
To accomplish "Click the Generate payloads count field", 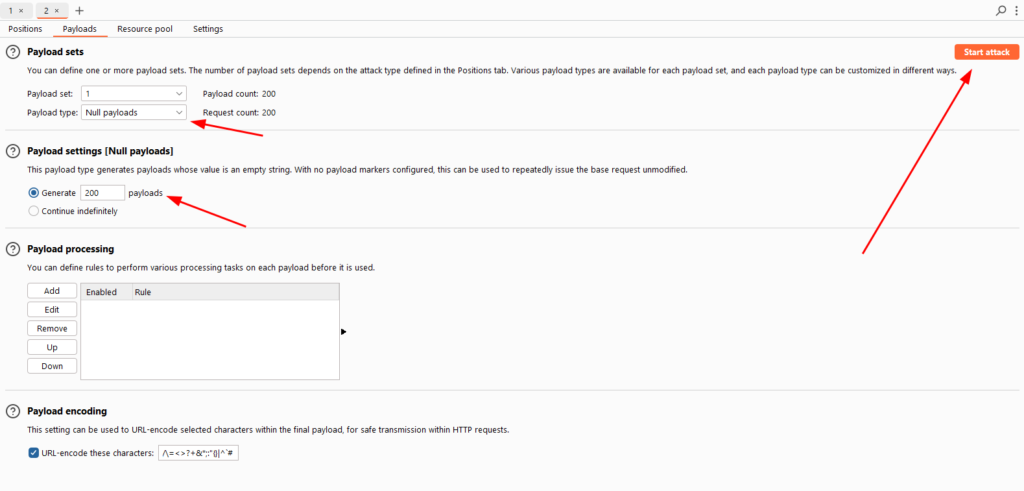I will point(102,193).
